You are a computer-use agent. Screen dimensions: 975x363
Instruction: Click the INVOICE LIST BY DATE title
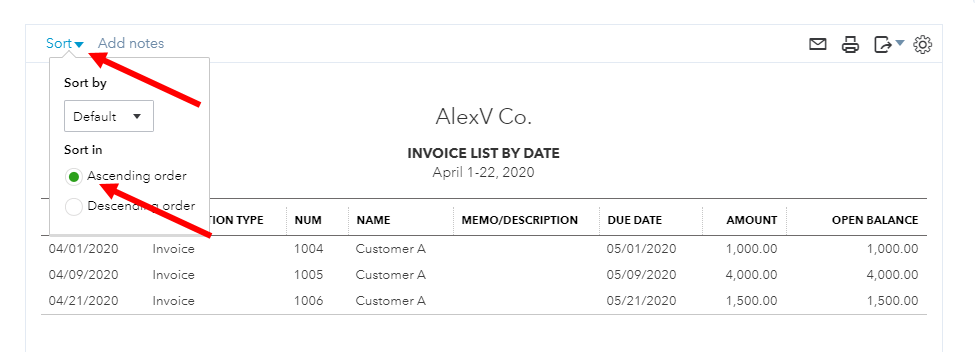pos(483,153)
